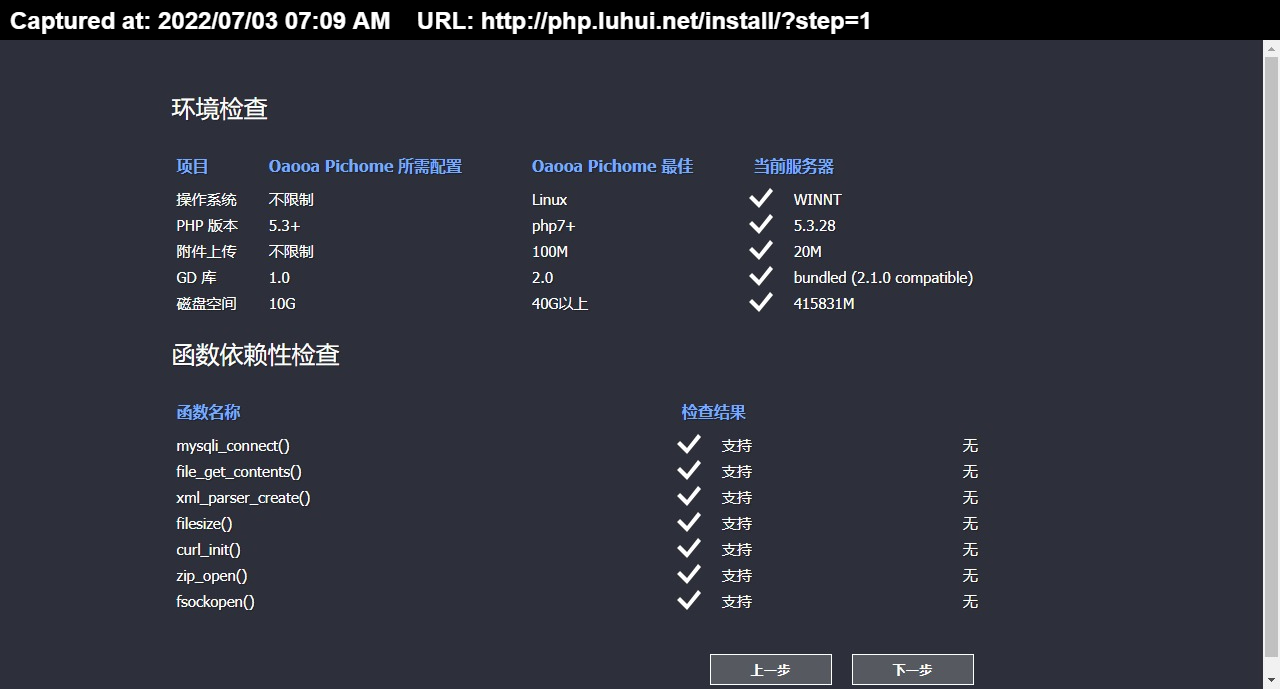Select the 环境检查 heading

pos(220,109)
